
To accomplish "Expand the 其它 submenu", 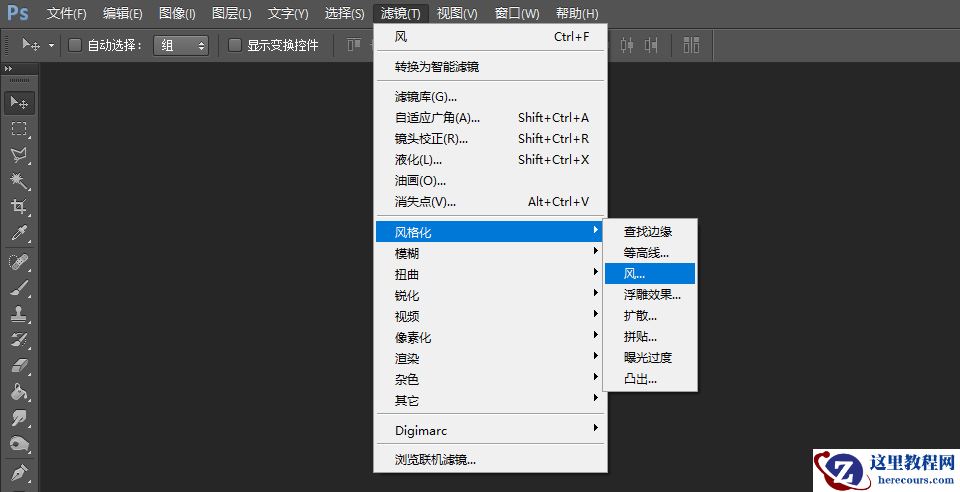I will [491, 400].
